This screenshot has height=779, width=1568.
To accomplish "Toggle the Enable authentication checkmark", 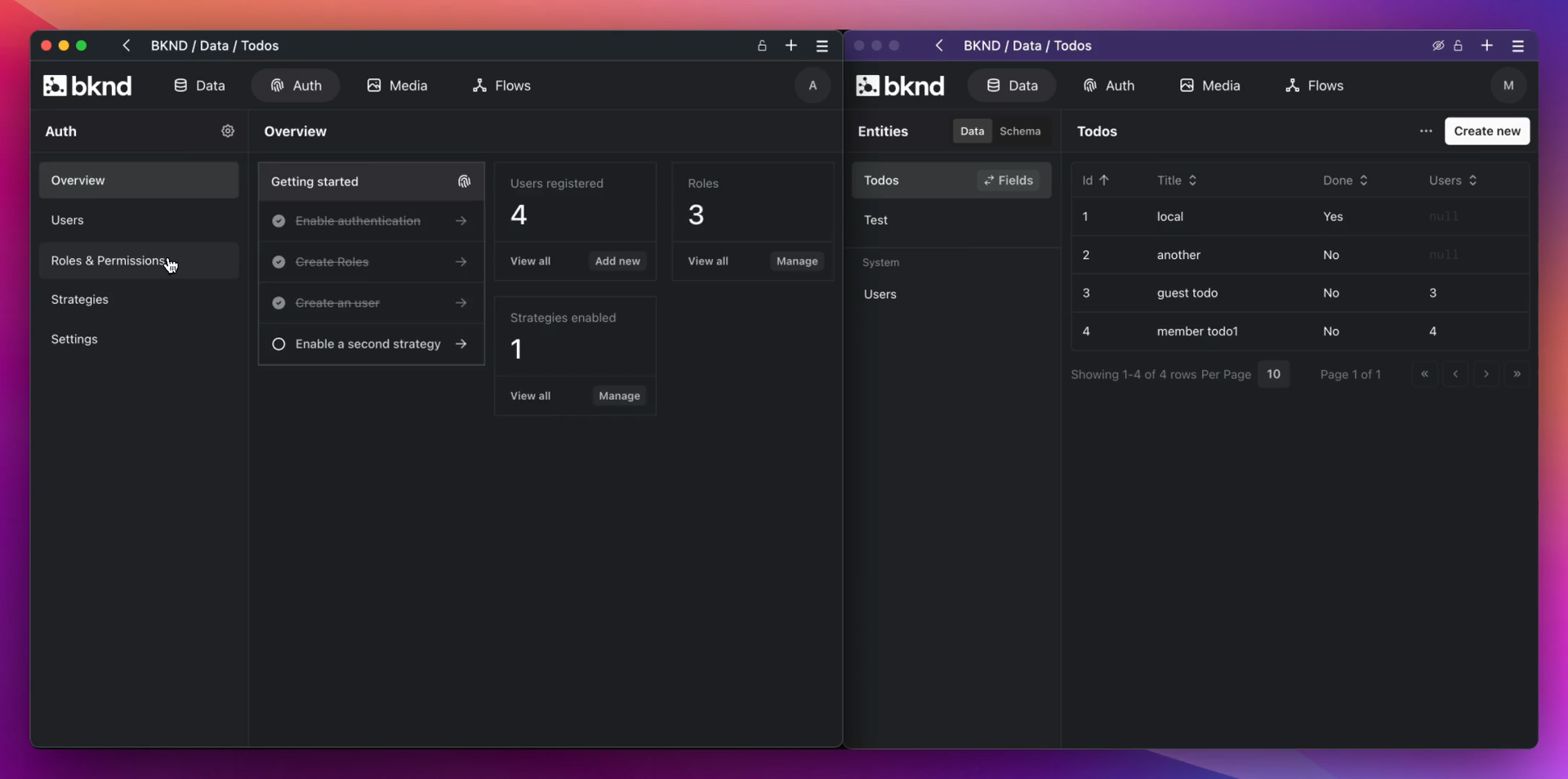I will pos(278,221).
